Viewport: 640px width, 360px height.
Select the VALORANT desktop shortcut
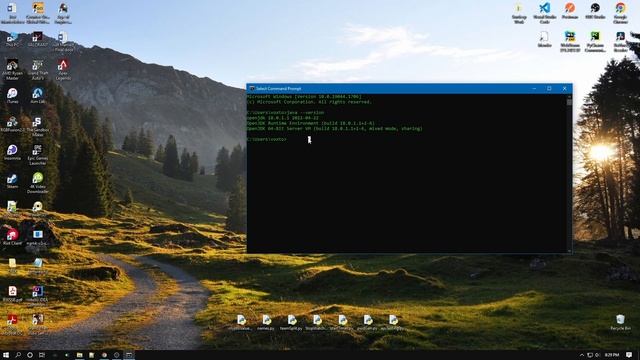pyautogui.click(x=38, y=40)
